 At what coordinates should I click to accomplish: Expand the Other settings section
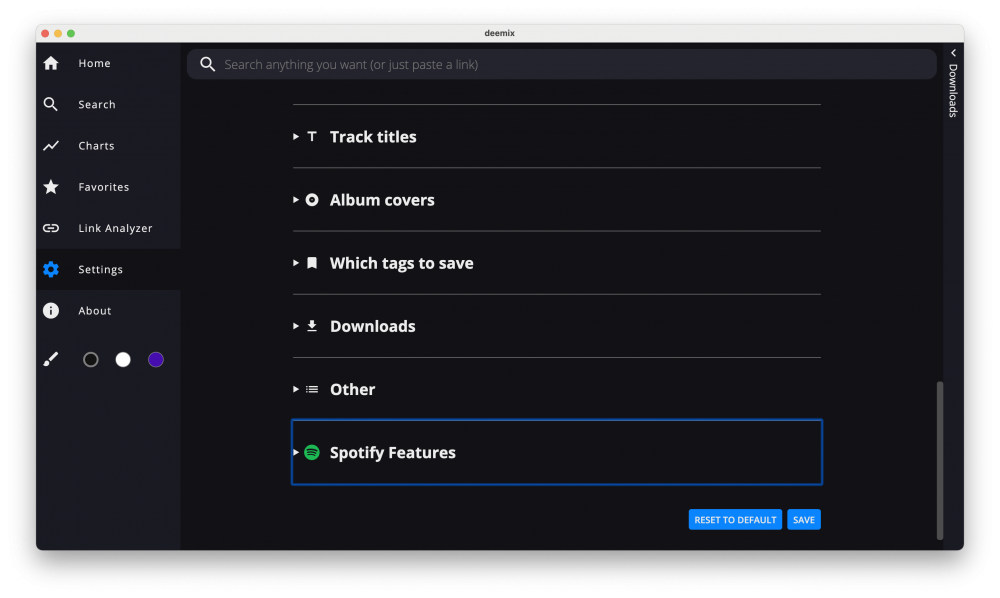(x=352, y=390)
